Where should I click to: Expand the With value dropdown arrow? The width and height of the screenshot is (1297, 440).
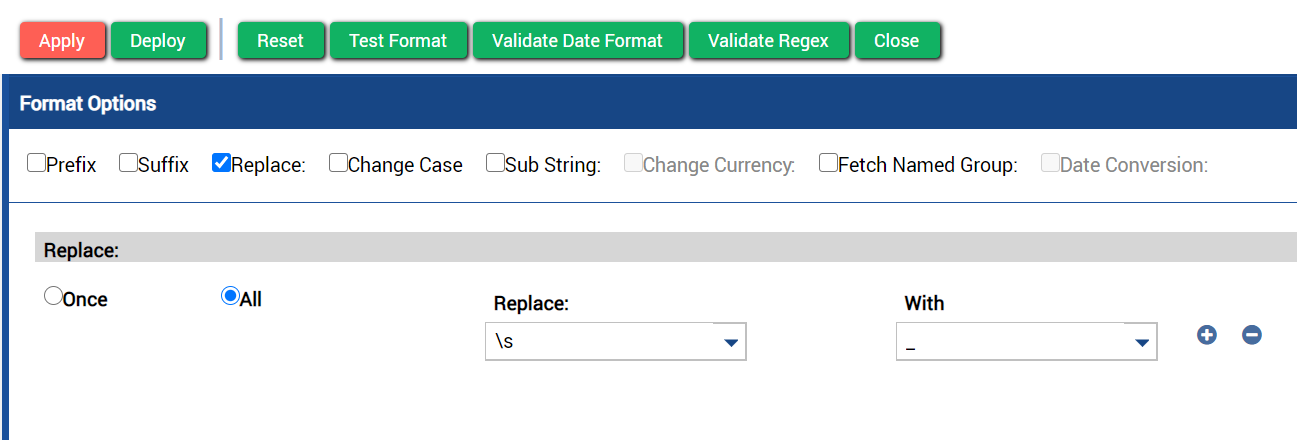(1142, 342)
